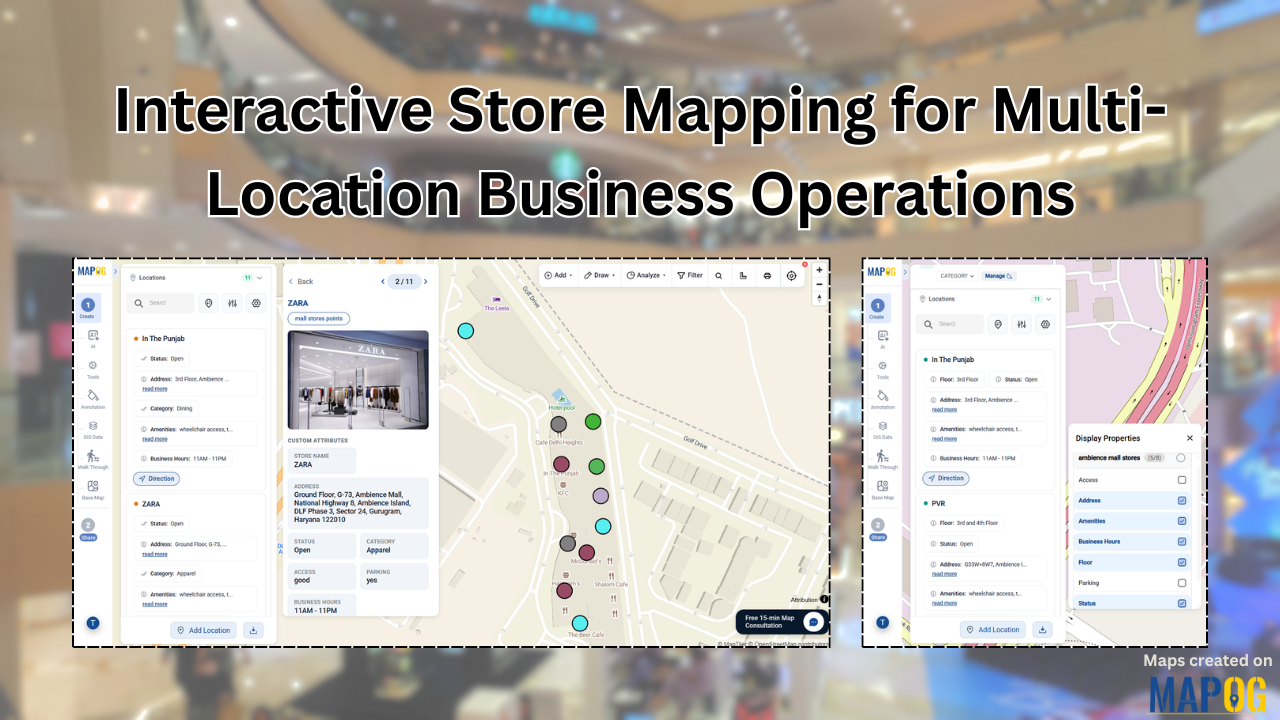Open GIS Data in left screenshot sidebar
The height and width of the screenshot is (720, 1280).
(x=93, y=429)
